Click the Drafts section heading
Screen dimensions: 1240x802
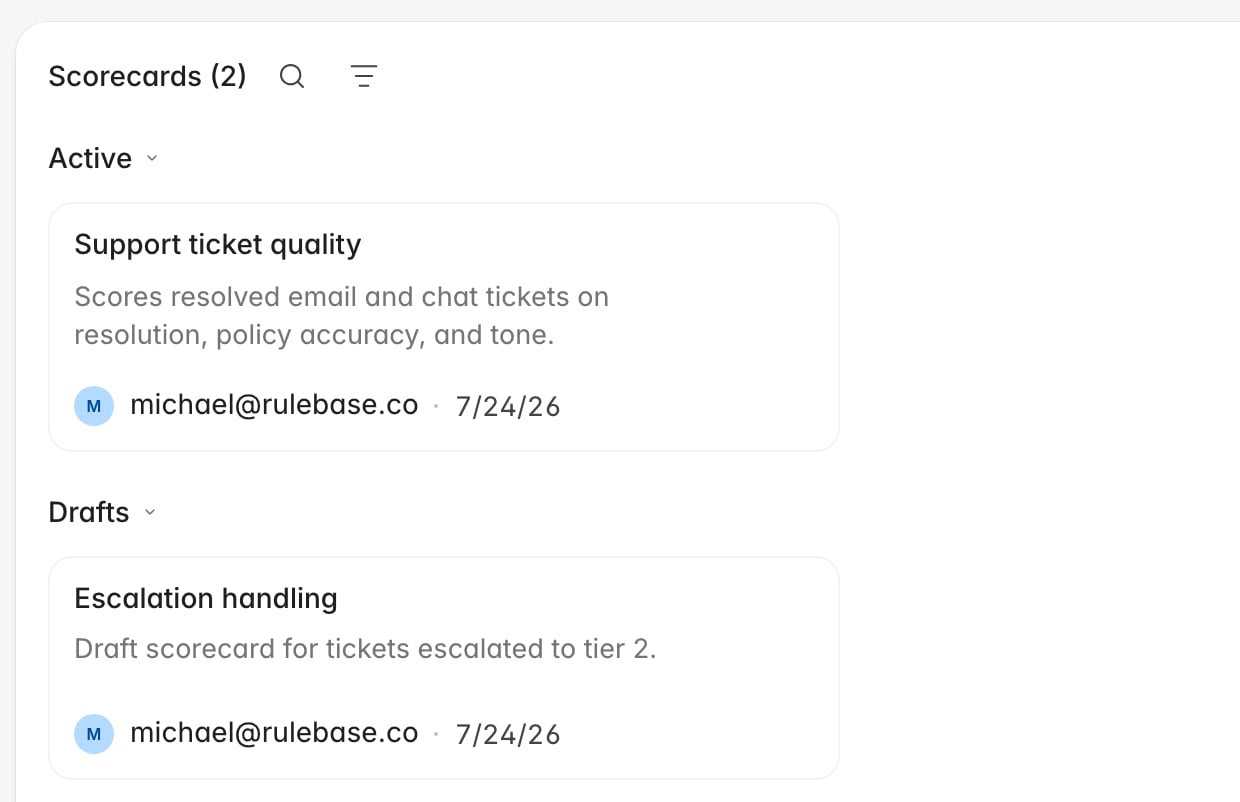pos(89,512)
